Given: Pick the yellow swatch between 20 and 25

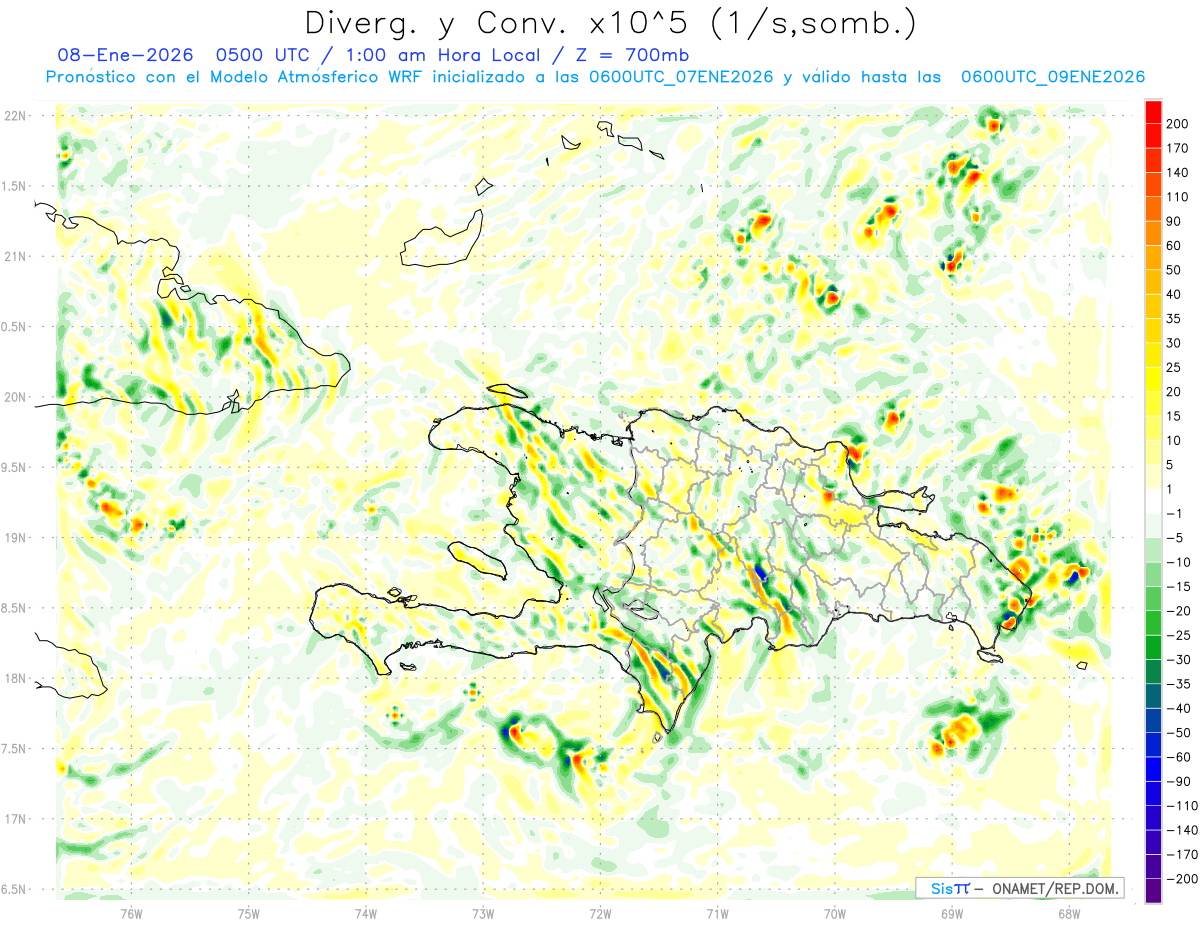Looking at the screenshot, I should 1153,380.
